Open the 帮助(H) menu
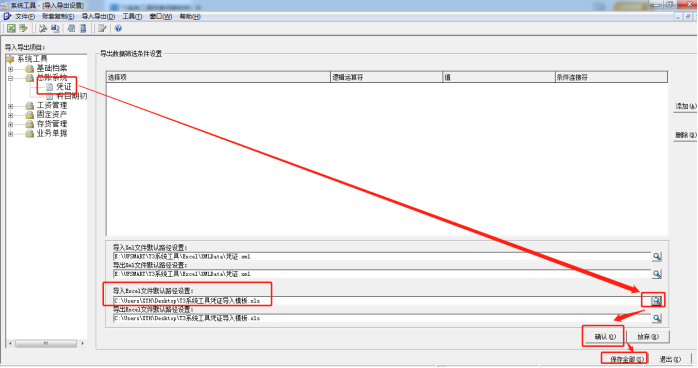698x368 pixels. 190,16
